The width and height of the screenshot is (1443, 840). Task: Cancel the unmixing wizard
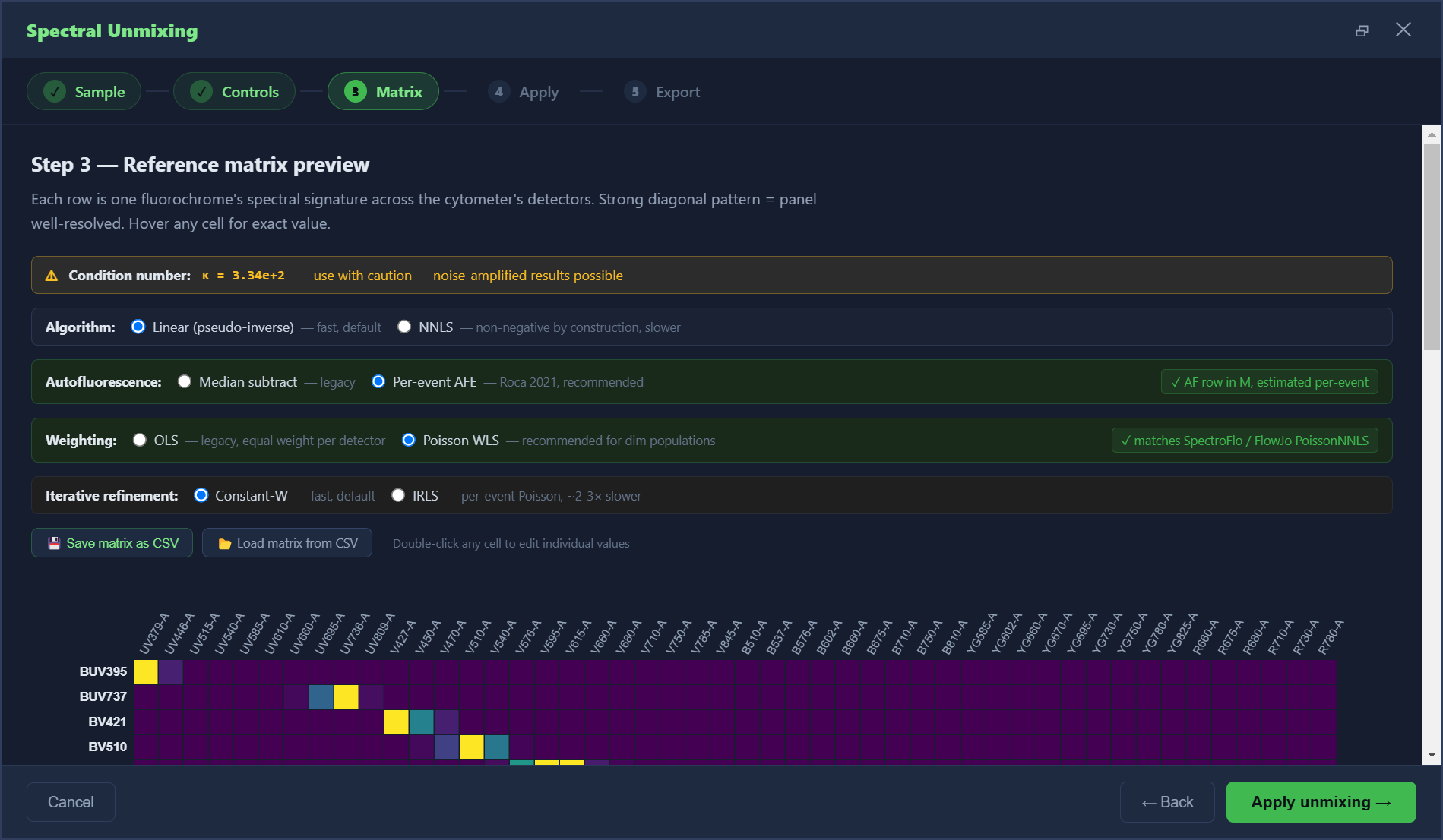point(71,802)
